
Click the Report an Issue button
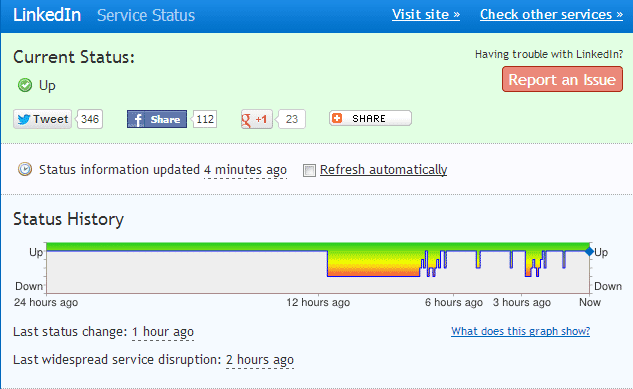pos(562,79)
